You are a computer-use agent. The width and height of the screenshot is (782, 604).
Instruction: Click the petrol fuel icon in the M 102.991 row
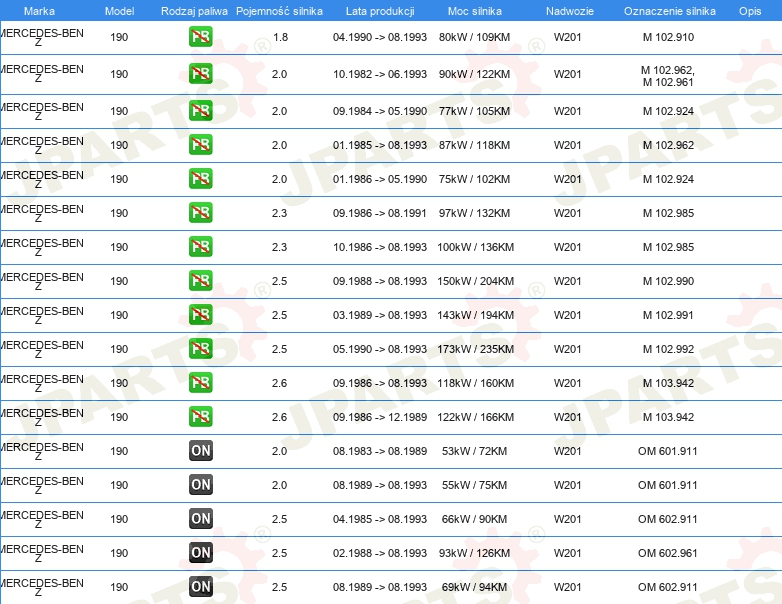(x=200, y=315)
